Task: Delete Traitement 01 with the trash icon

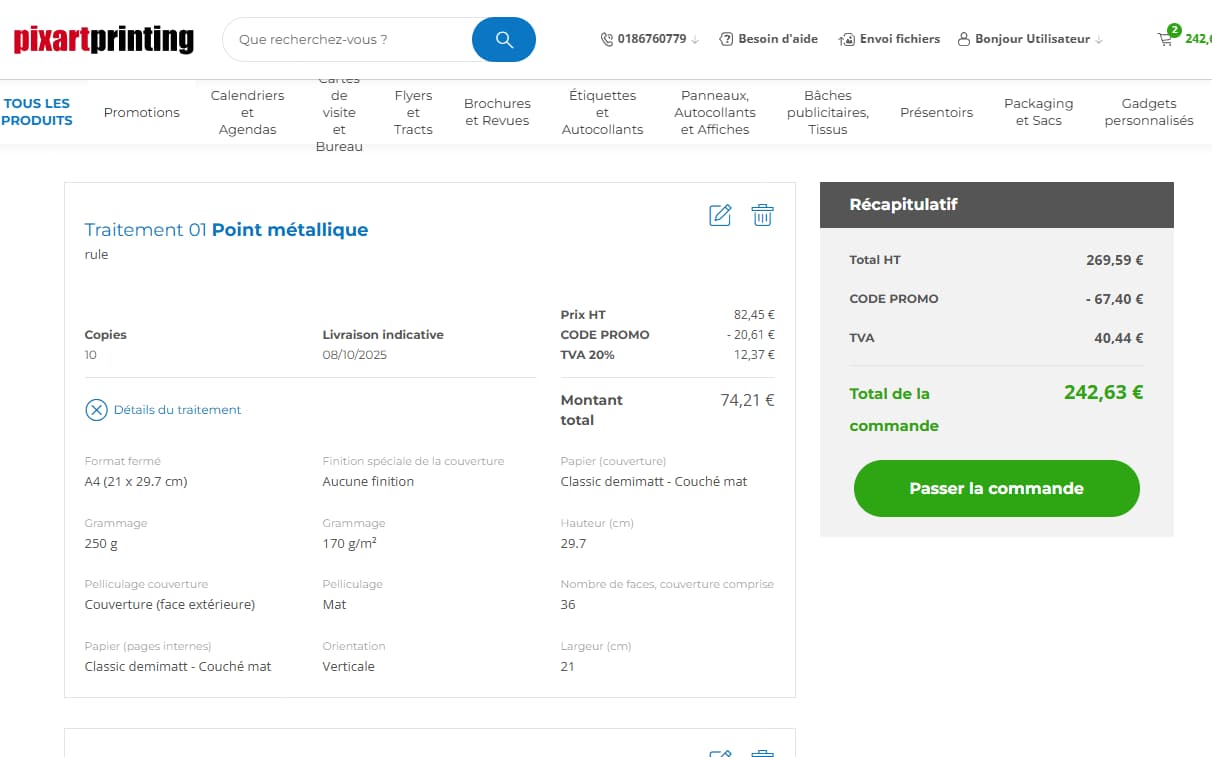Action: [x=762, y=215]
